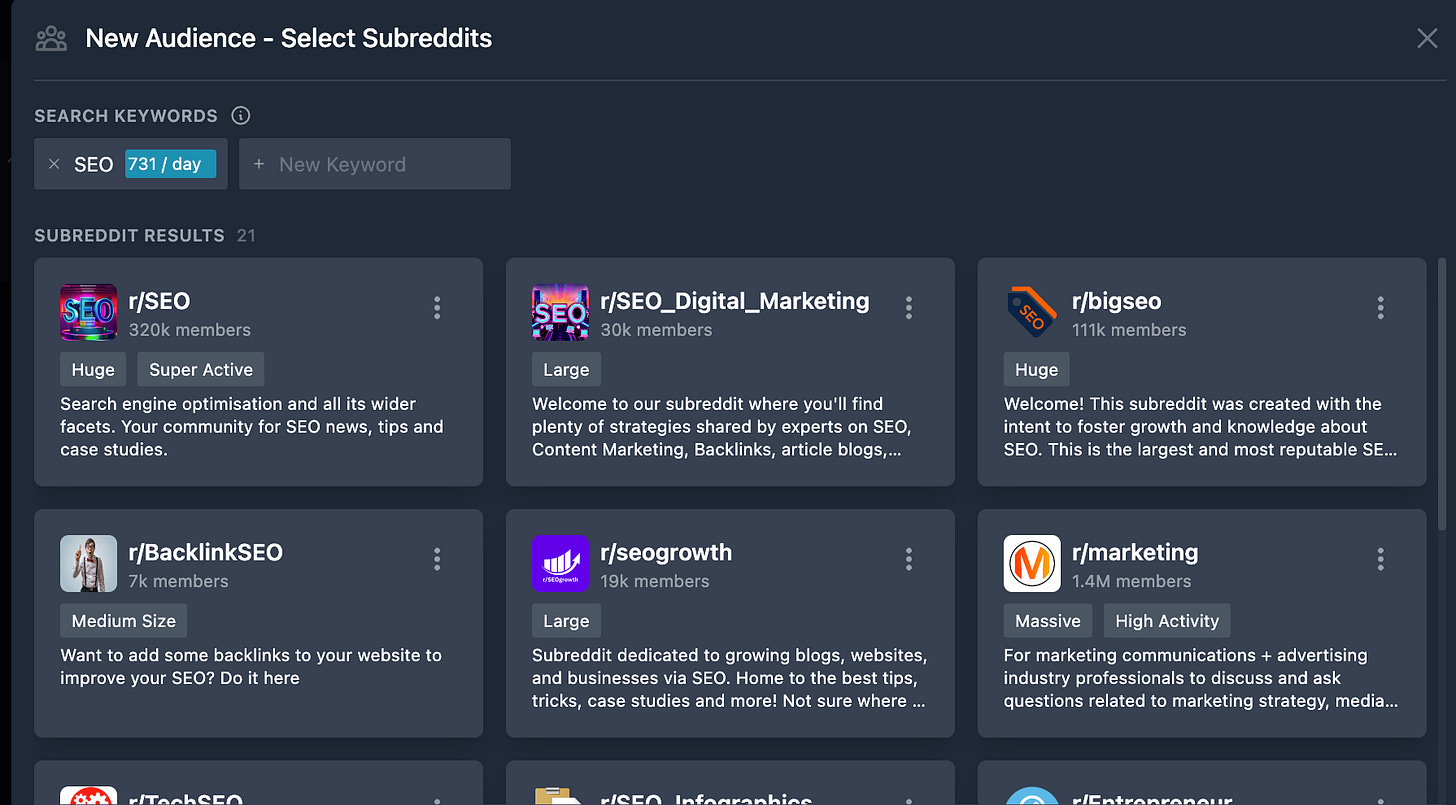Click the 731 / day badge

point(171,164)
